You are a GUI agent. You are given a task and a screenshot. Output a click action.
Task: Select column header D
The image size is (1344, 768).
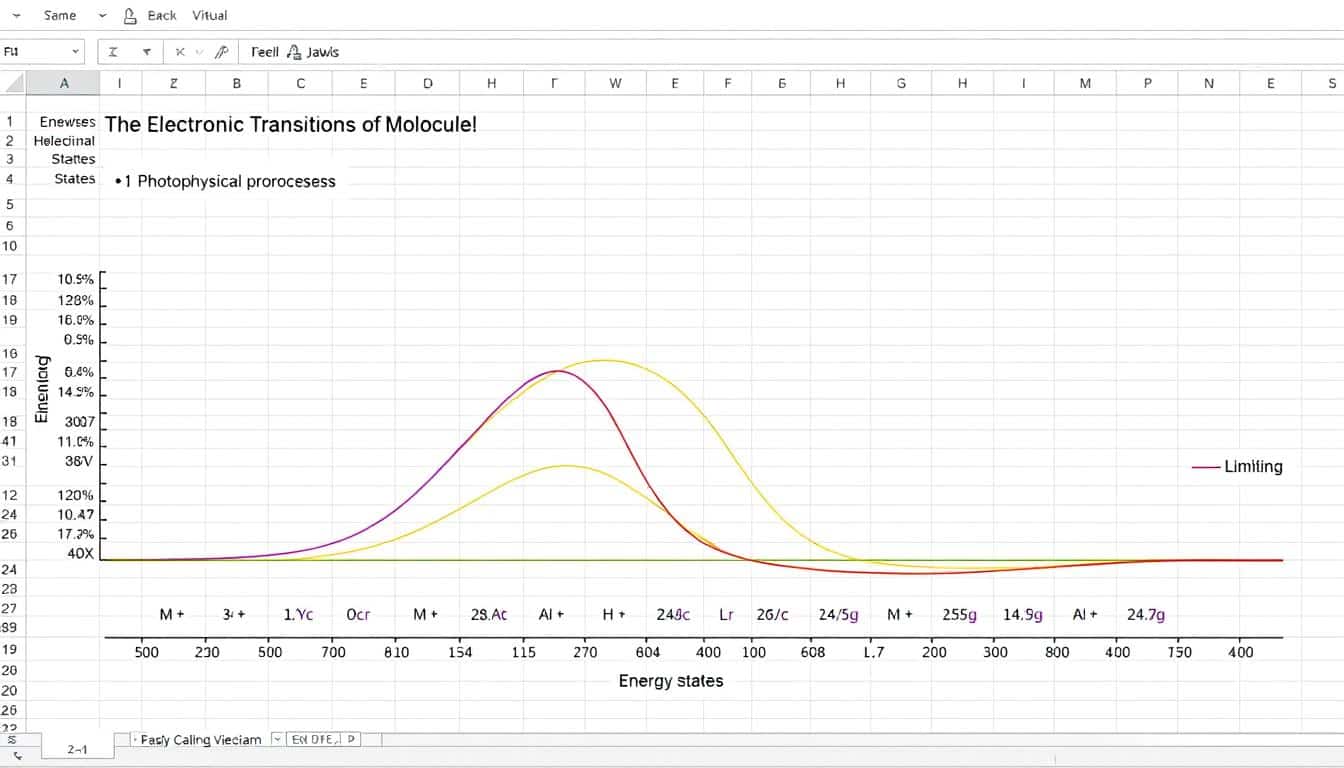pos(428,84)
